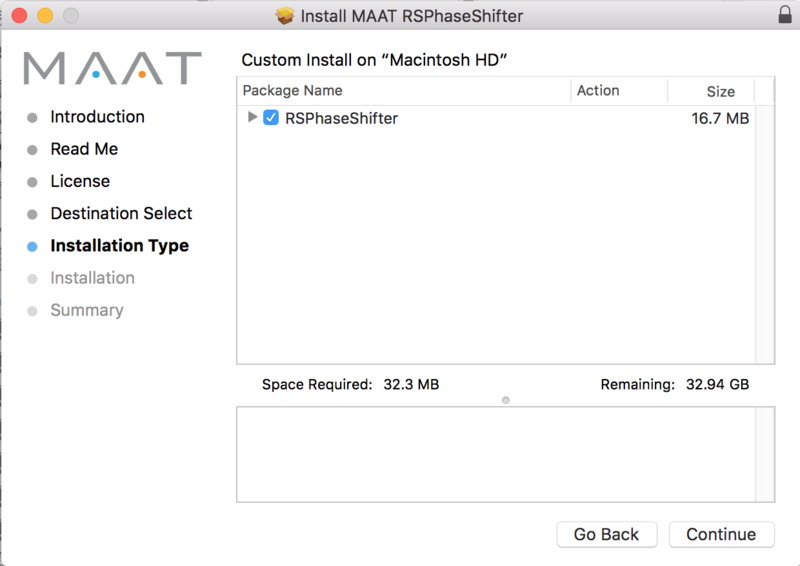The height and width of the screenshot is (566, 800).
Task: Click the Go Back button
Action: click(606, 534)
